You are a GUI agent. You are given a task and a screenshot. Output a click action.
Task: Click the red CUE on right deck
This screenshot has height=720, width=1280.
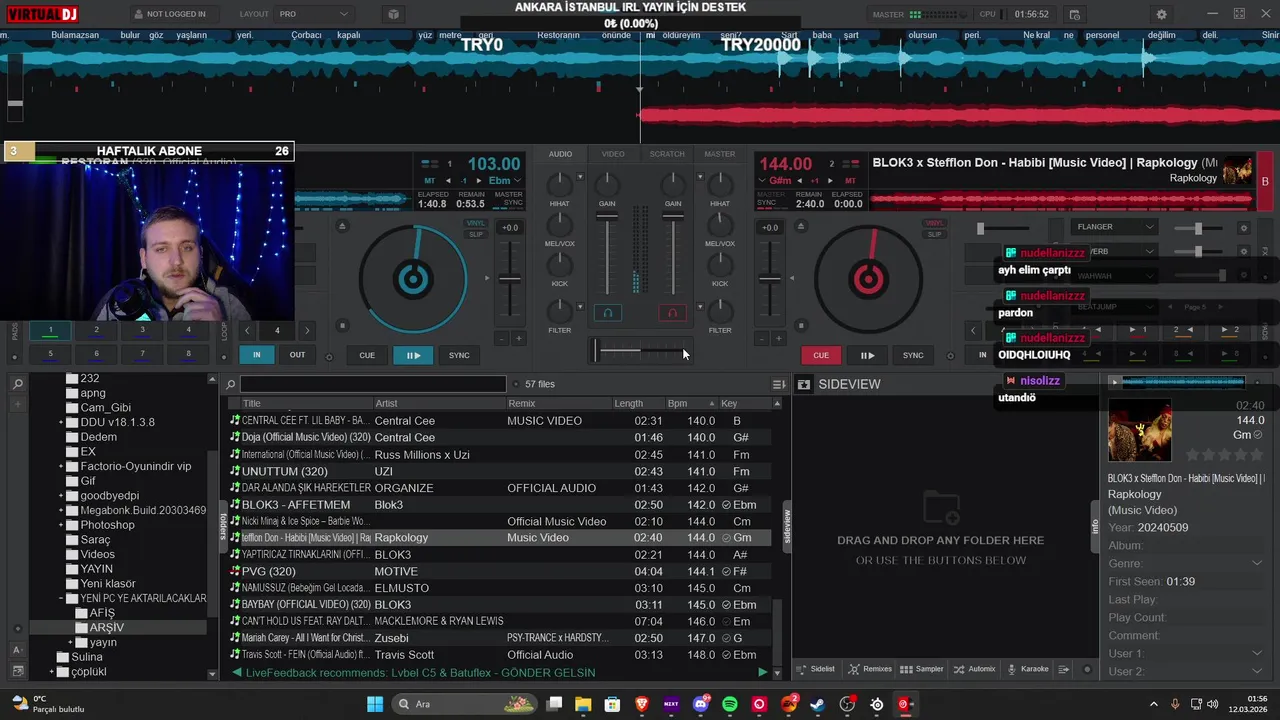(x=821, y=355)
